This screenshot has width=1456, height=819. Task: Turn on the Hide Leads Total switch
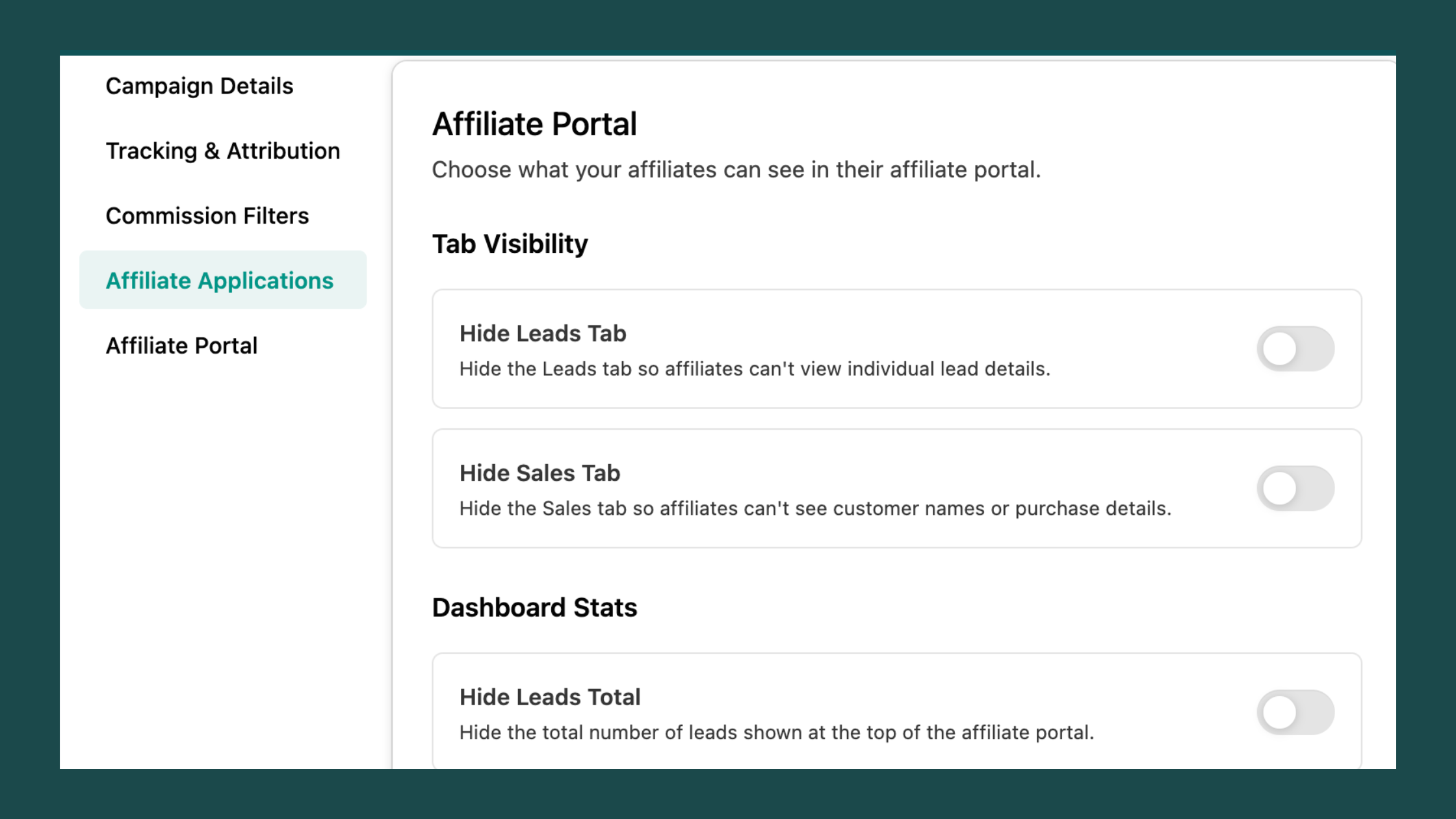tap(1297, 712)
